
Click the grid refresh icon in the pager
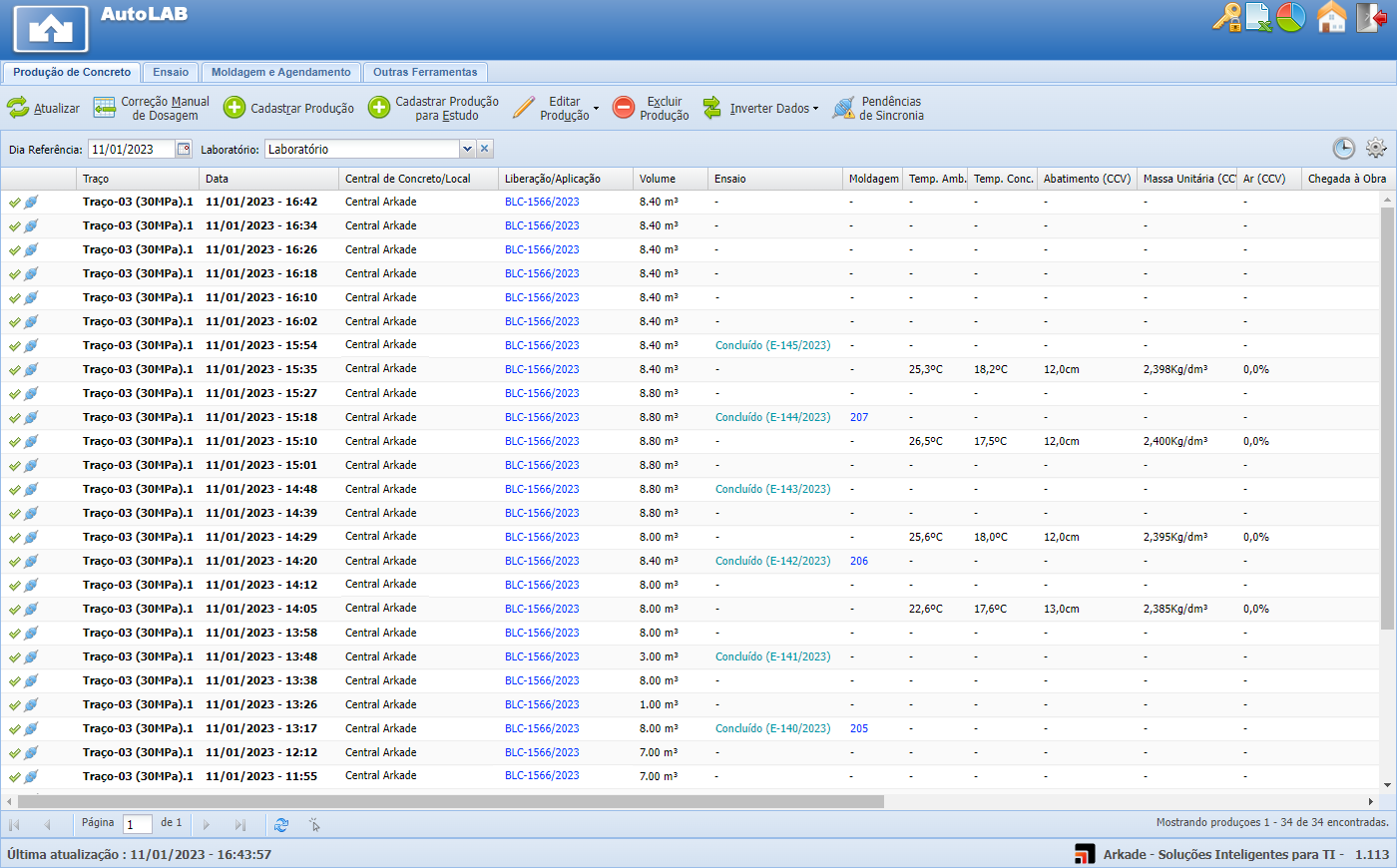pyautogui.click(x=281, y=824)
